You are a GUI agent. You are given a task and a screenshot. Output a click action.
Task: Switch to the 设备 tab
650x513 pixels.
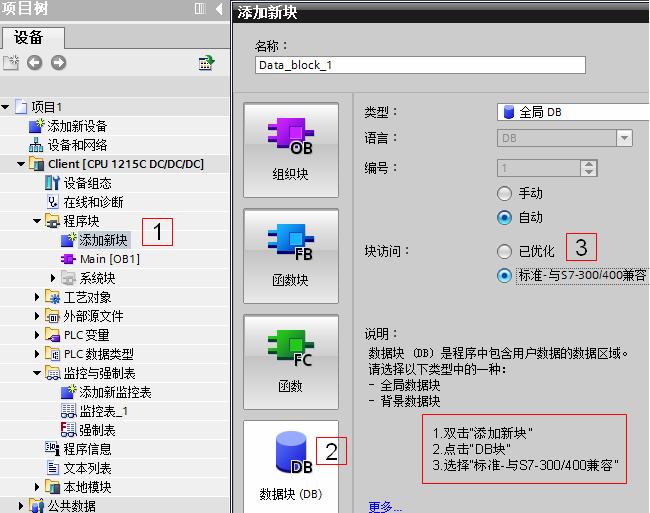click(33, 38)
